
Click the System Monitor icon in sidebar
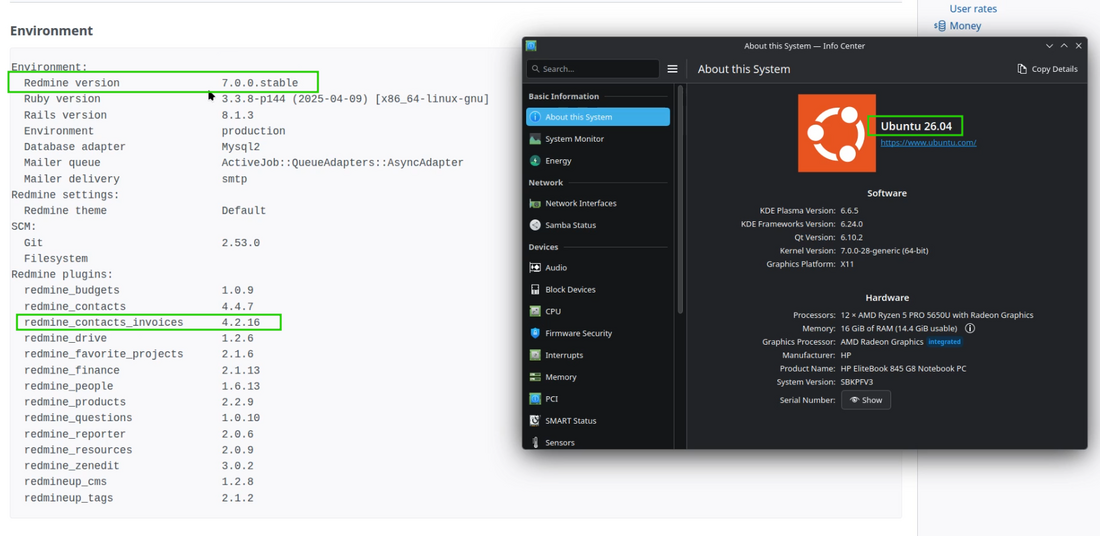click(x=535, y=139)
